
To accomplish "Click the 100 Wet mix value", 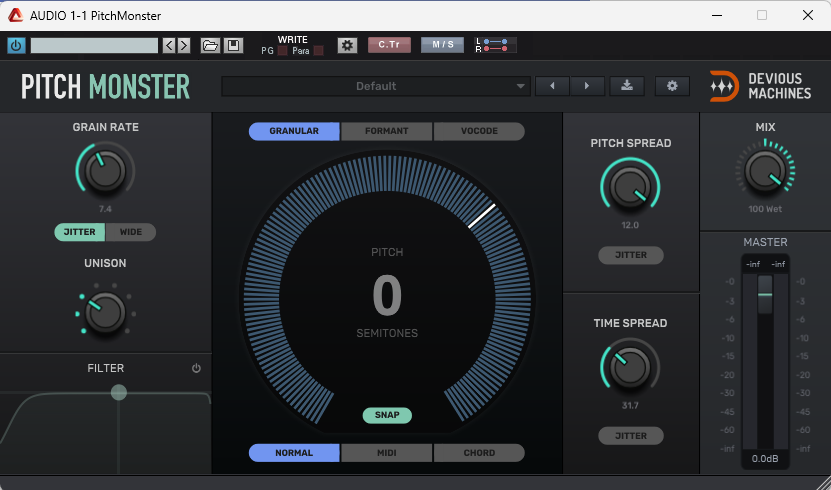I will (x=765, y=209).
